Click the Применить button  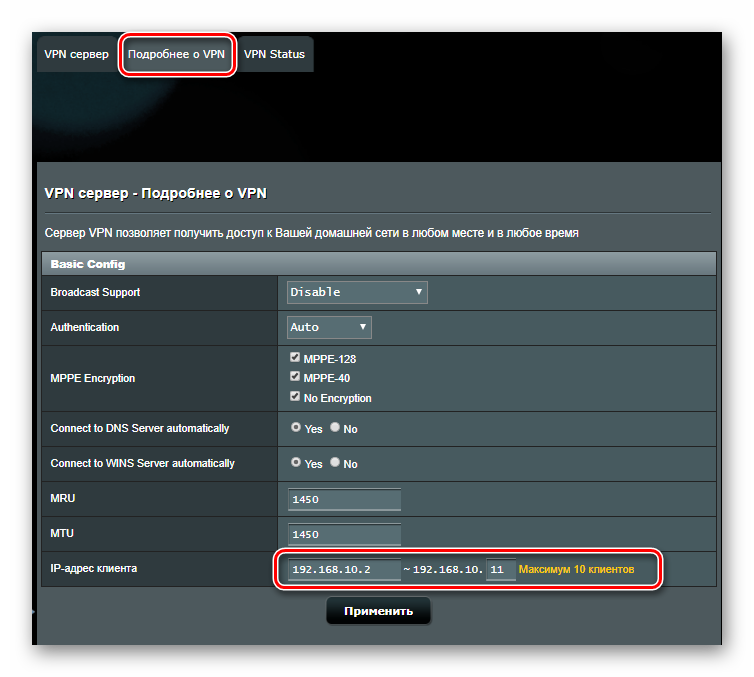[378, 611]
